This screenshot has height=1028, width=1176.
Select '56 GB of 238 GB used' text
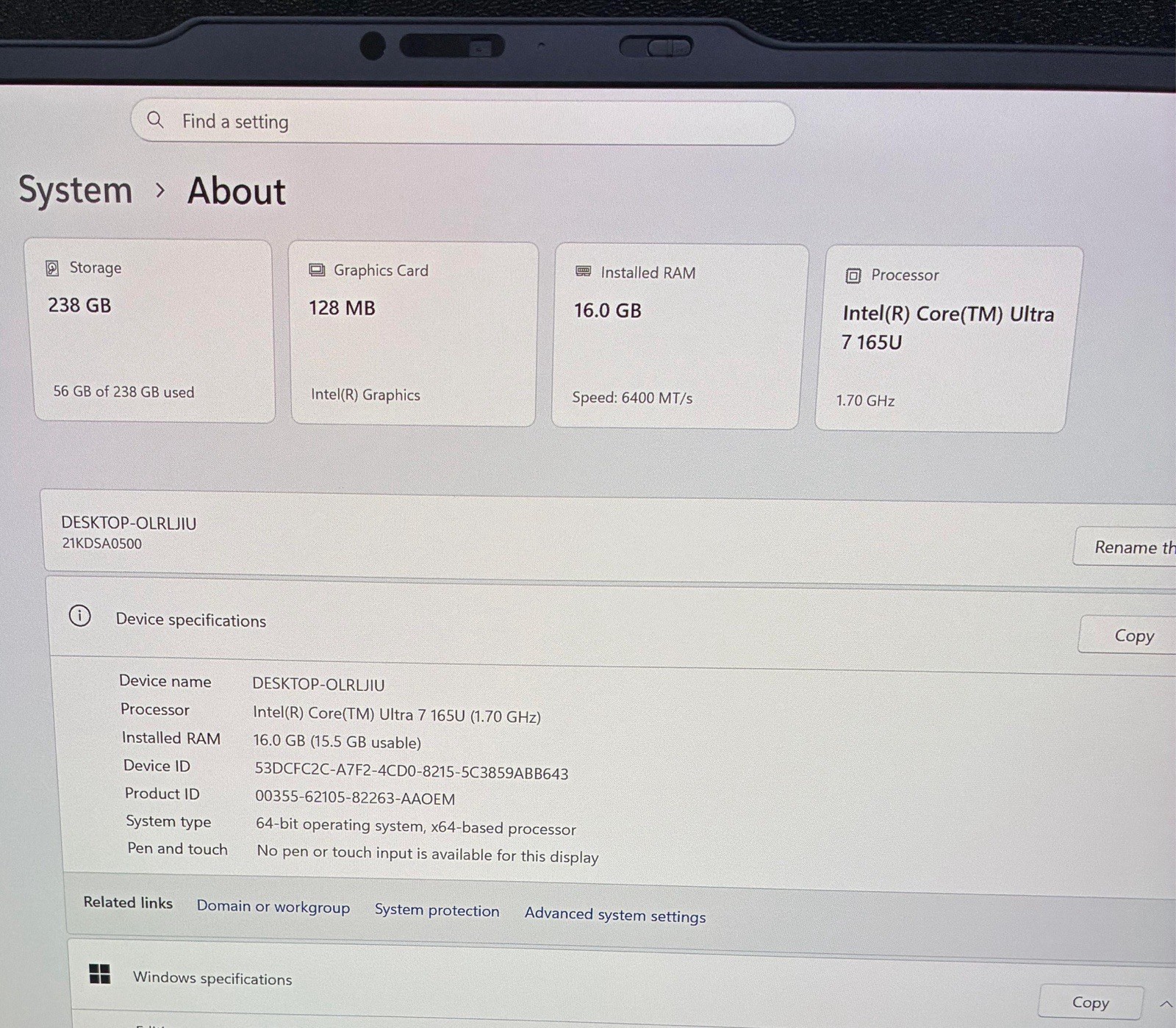click(x=123, y=392)
